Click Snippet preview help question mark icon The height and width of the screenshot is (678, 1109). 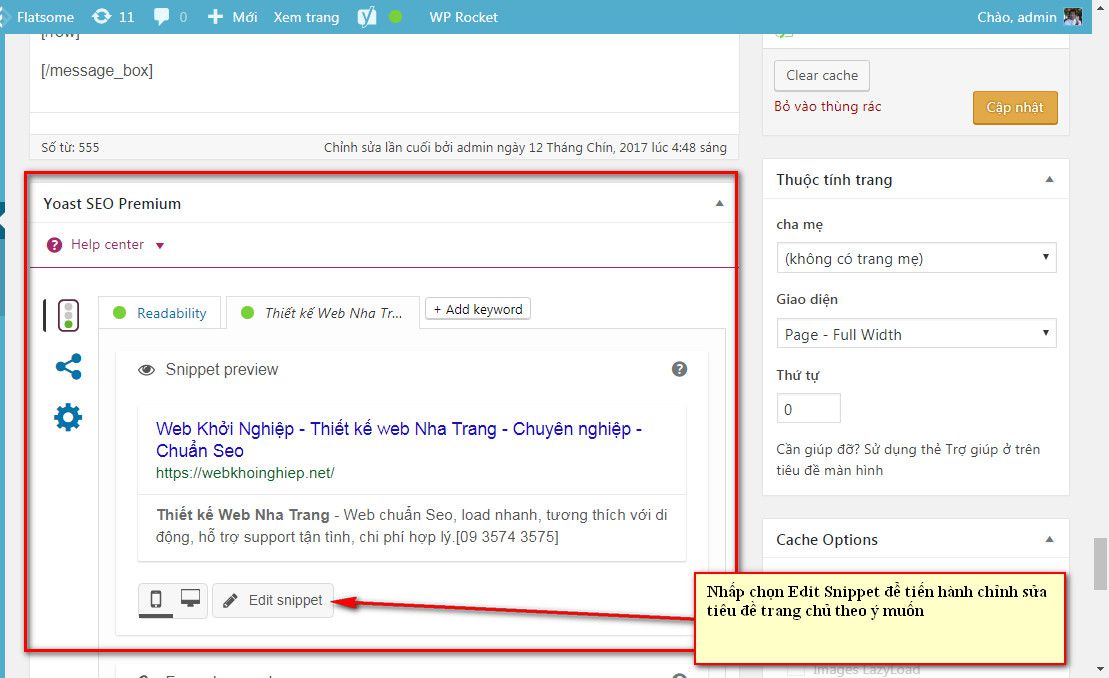click(x=679, y=369)
